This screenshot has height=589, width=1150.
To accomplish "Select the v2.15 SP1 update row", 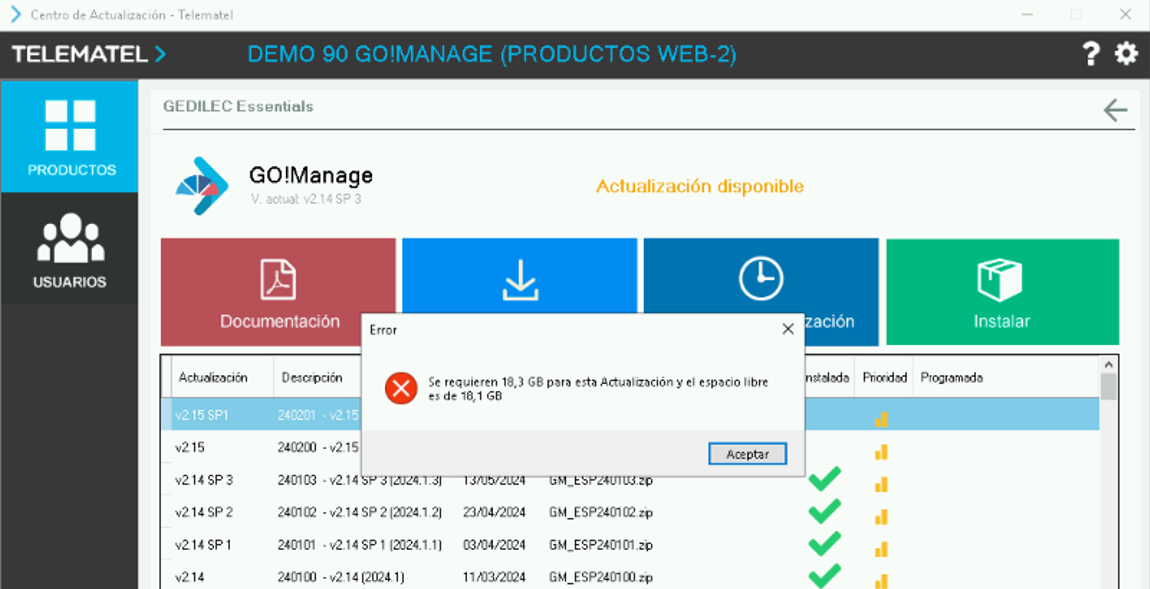I will tap(630, 415).
